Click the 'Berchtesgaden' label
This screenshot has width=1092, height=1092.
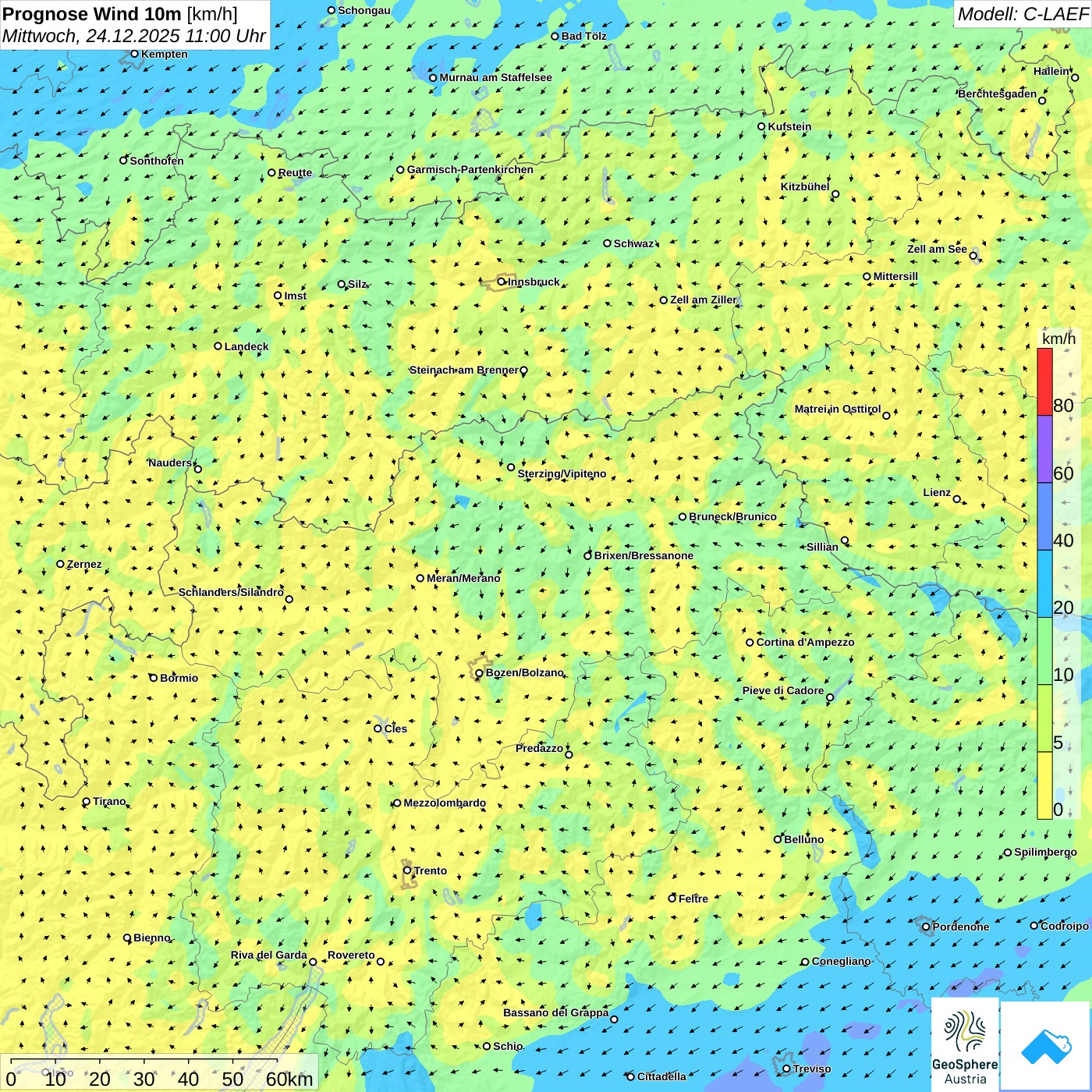coord(998,94)
